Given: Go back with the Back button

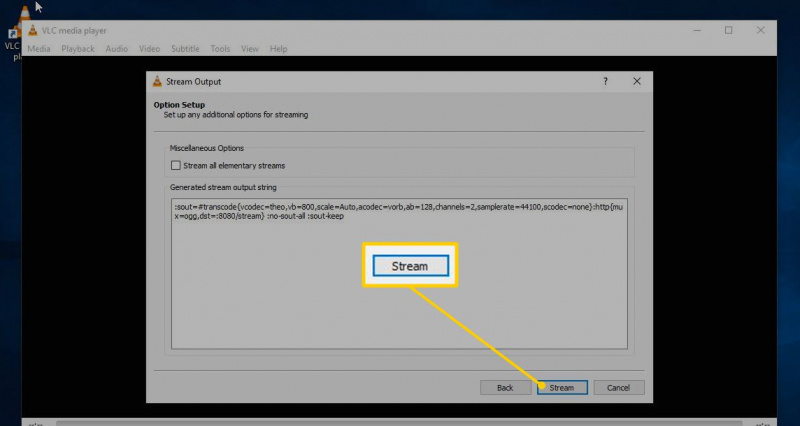Looking at the screenshot, I should 505,388.
